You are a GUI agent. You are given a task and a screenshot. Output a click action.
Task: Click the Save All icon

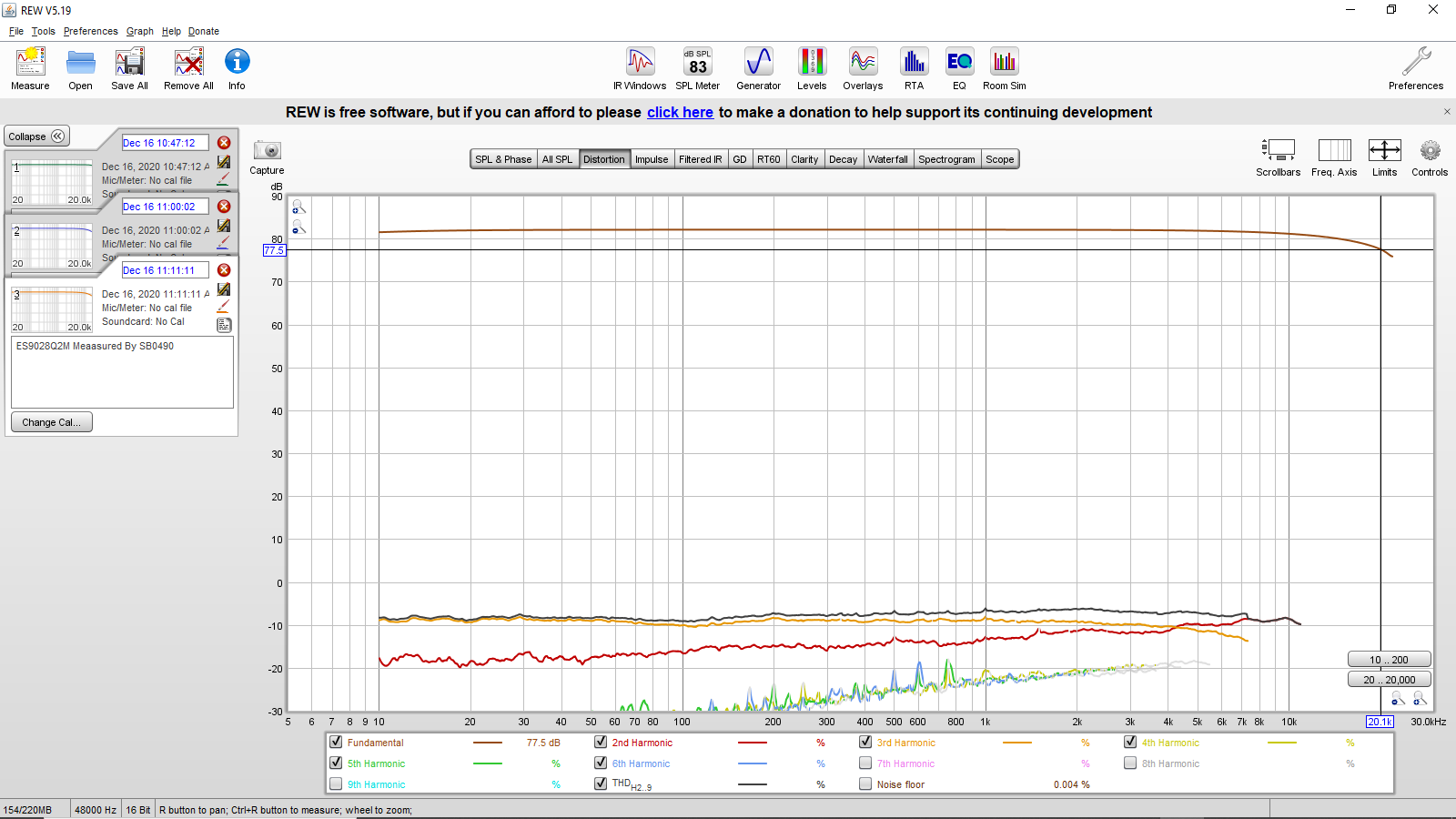129,62
